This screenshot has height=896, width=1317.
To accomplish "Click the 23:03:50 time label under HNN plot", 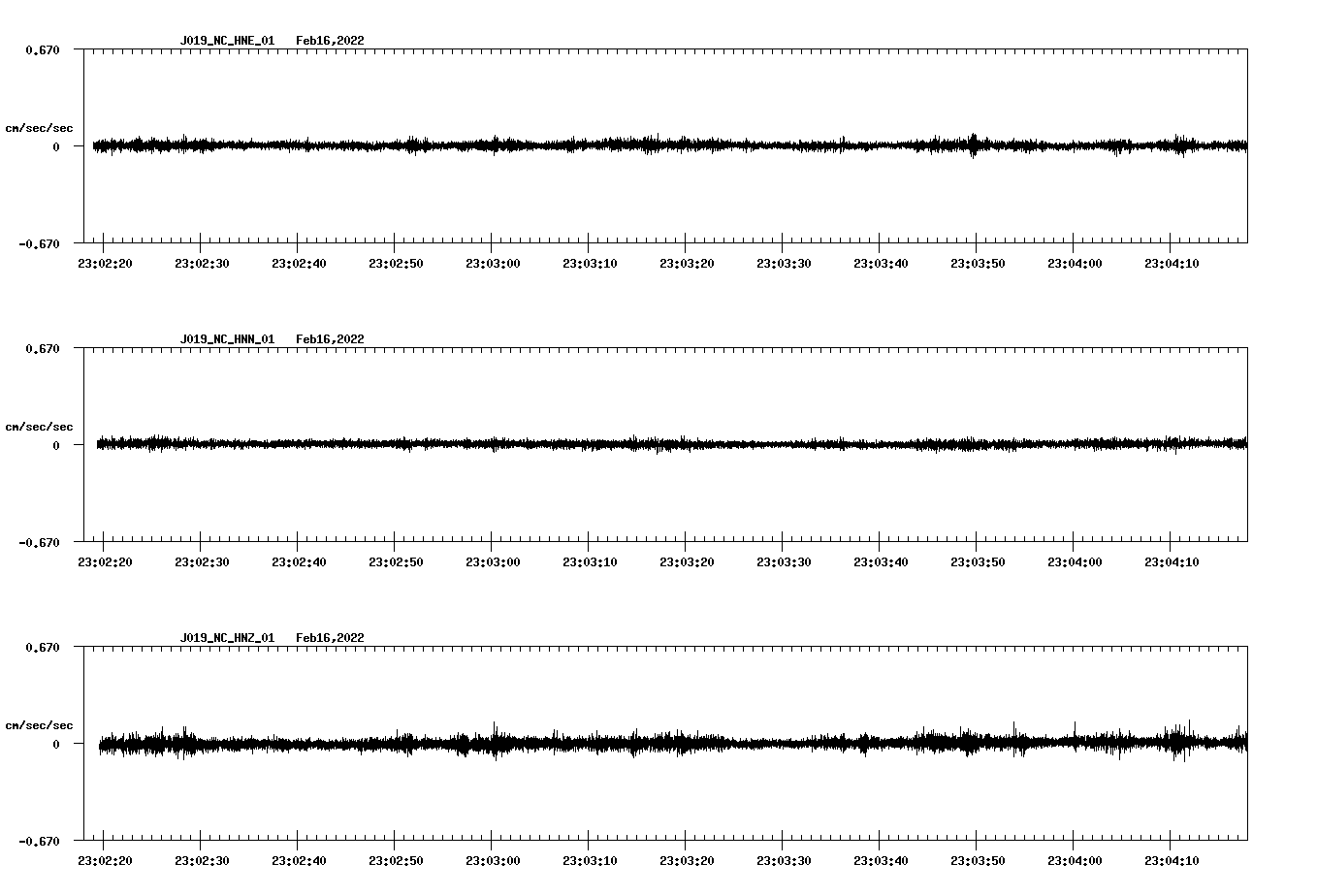I will pos(978,561).
